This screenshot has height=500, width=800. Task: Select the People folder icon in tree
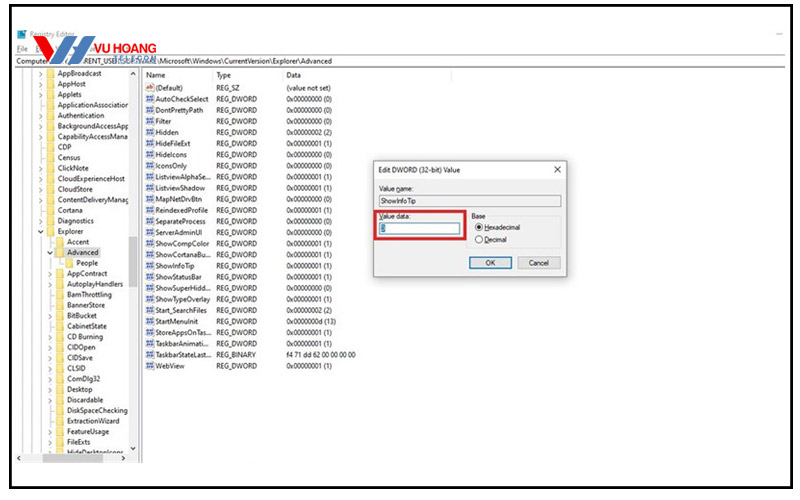click(68, 264)
